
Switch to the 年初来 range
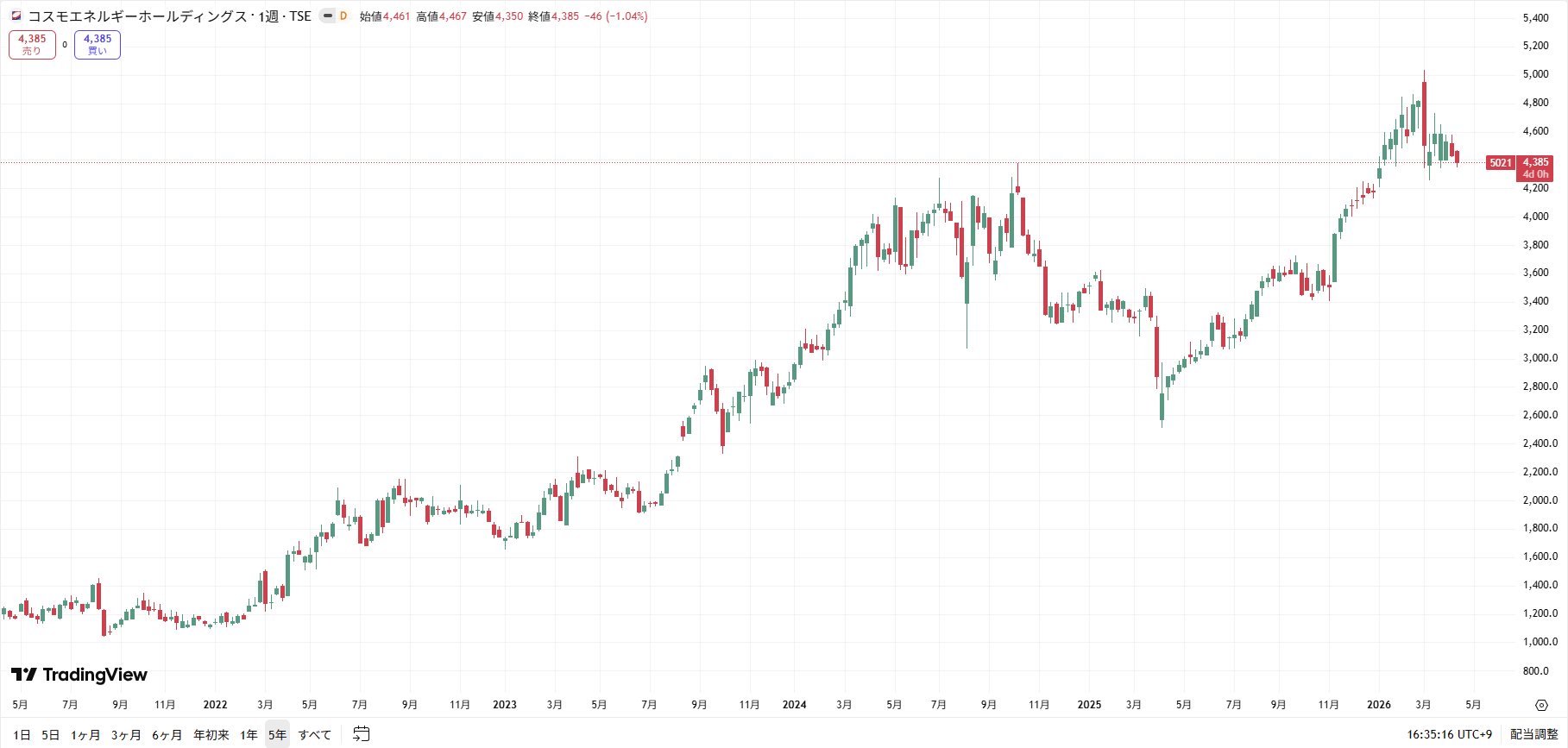pos(211,735)
